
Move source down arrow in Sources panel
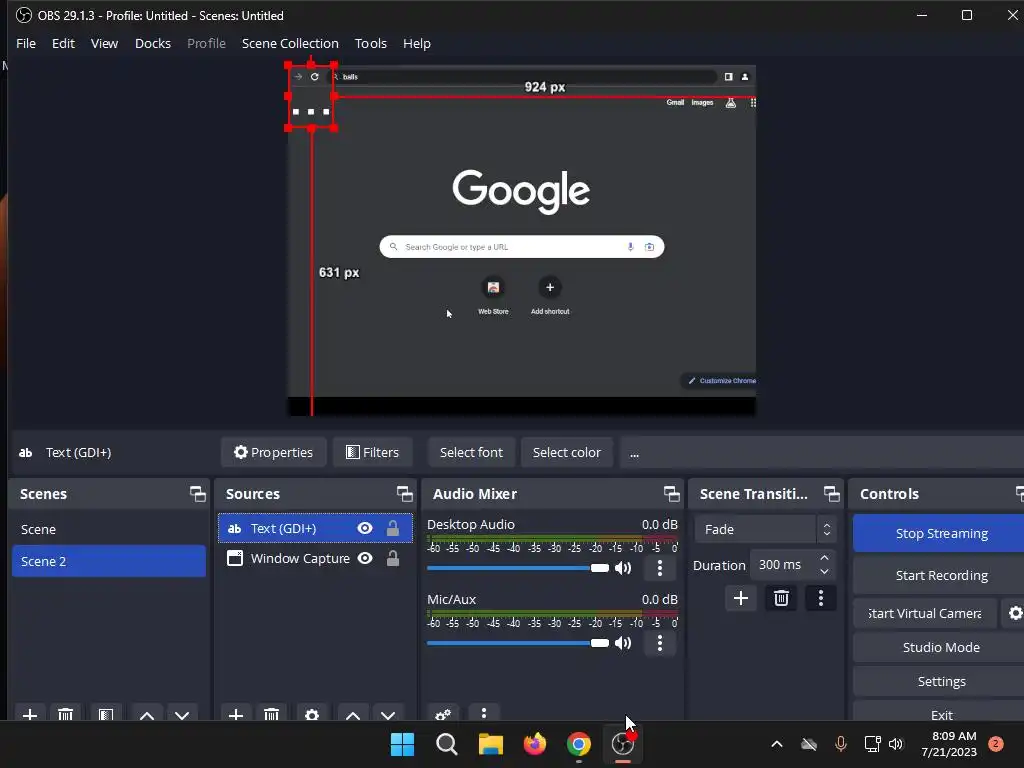[388, 714]
